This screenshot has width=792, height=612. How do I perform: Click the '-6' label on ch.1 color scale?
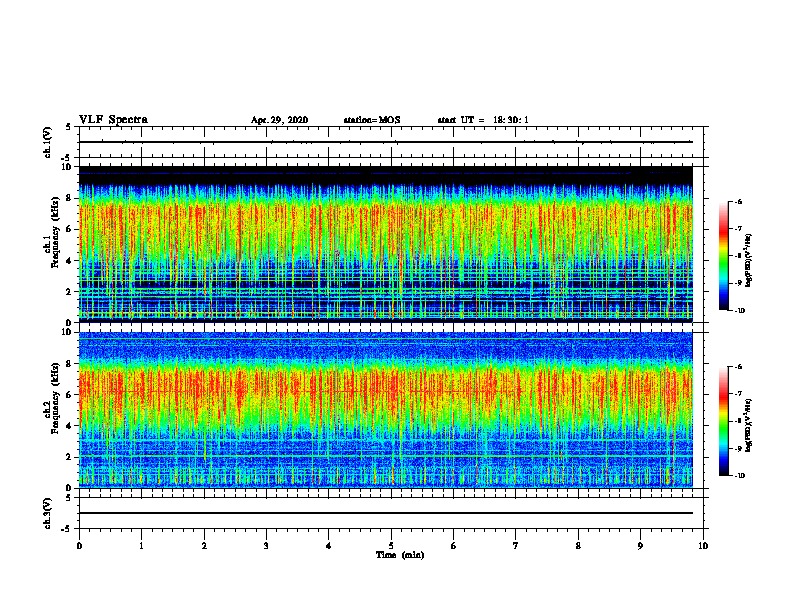(738, 201)
